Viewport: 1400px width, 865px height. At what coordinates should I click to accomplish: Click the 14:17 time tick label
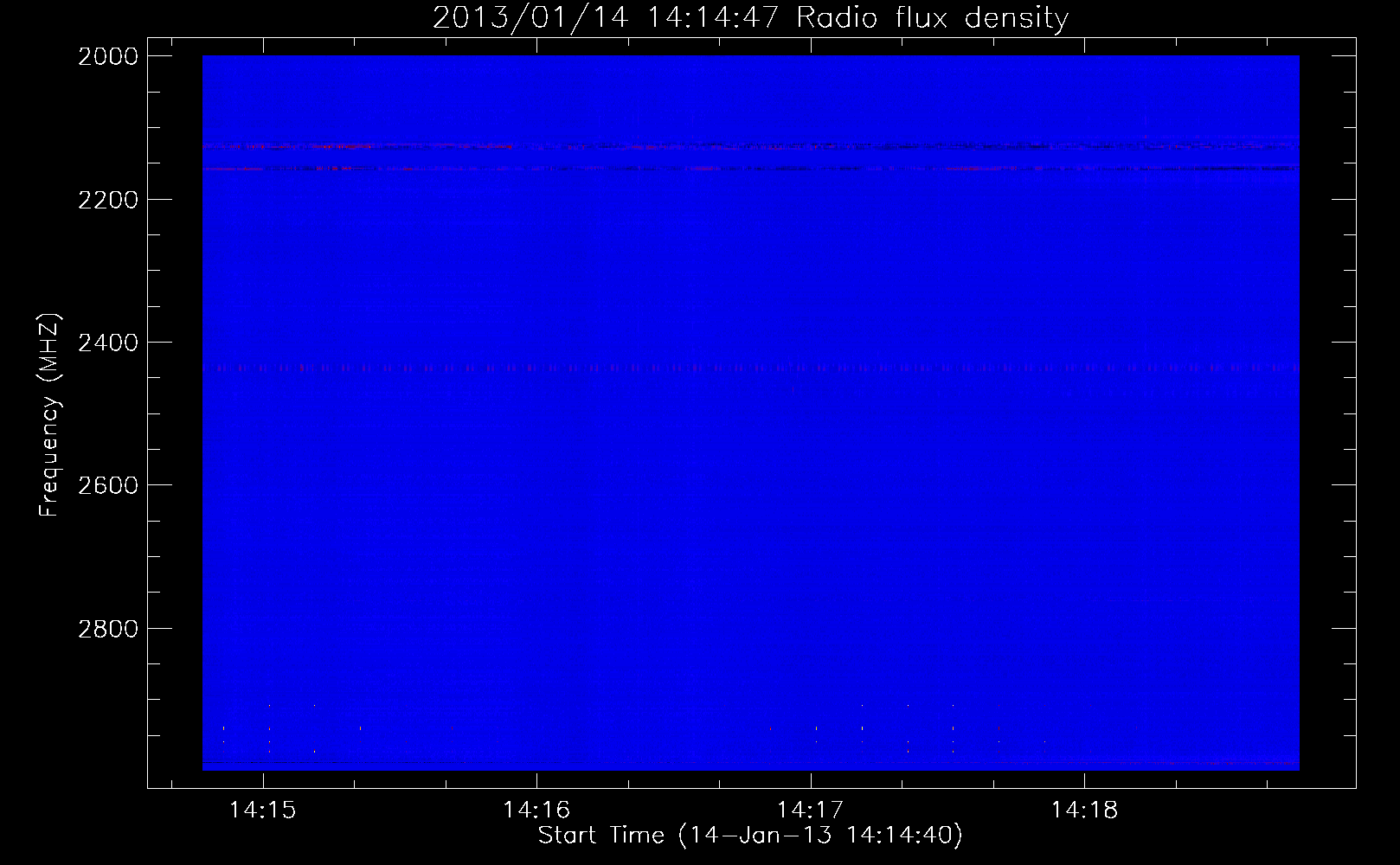[811, 810]
